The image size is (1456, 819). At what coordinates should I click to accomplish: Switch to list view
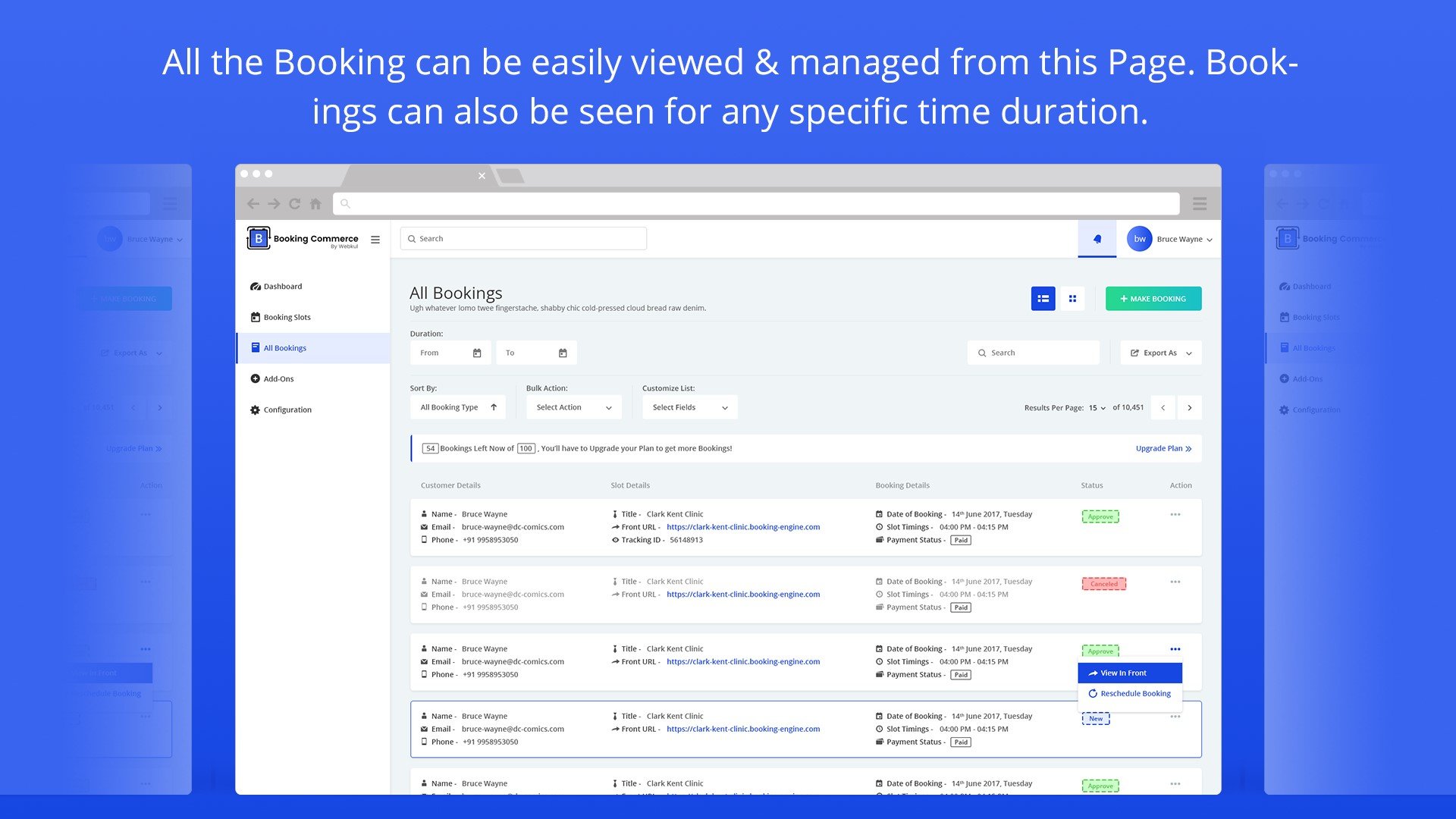point(1043,299)
